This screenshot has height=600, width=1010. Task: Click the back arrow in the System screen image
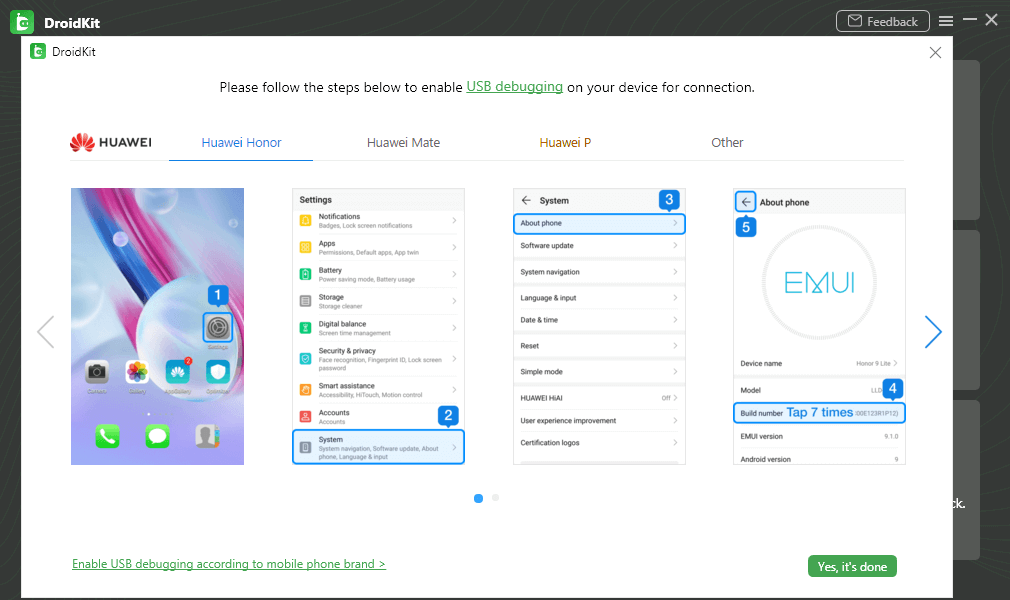tap(526, 200)
